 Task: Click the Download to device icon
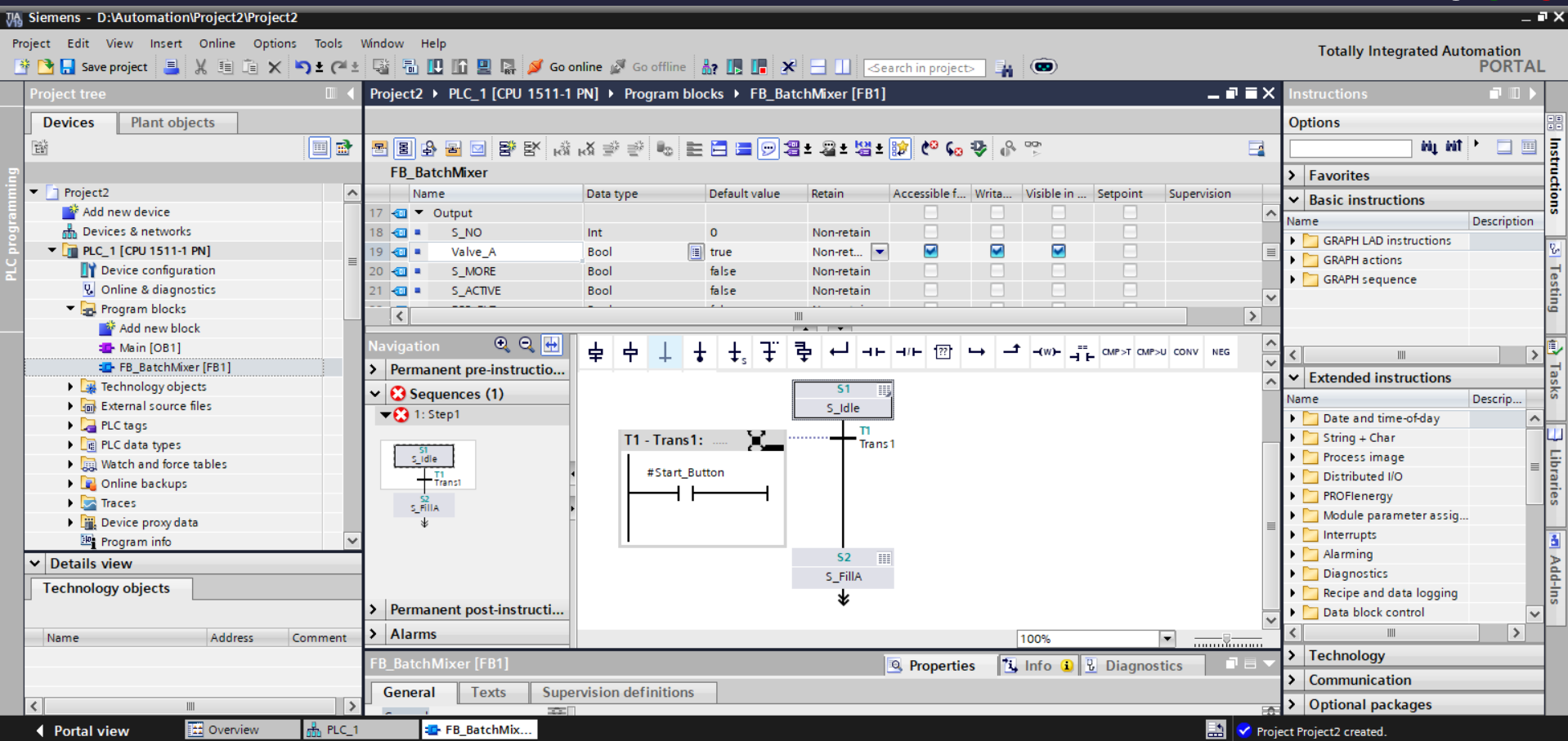[x=435, y=67]
